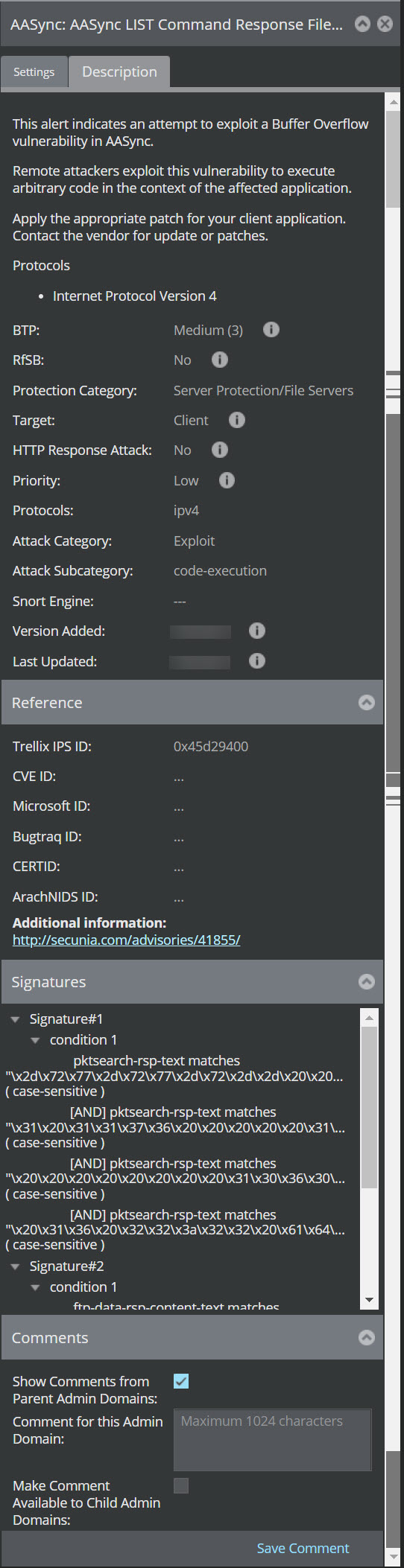Viewport: 404px width, 1568px height.
Task: Click the signatures list scroll down arrow
Action: pyautogui.click(x=369, y=1300)
